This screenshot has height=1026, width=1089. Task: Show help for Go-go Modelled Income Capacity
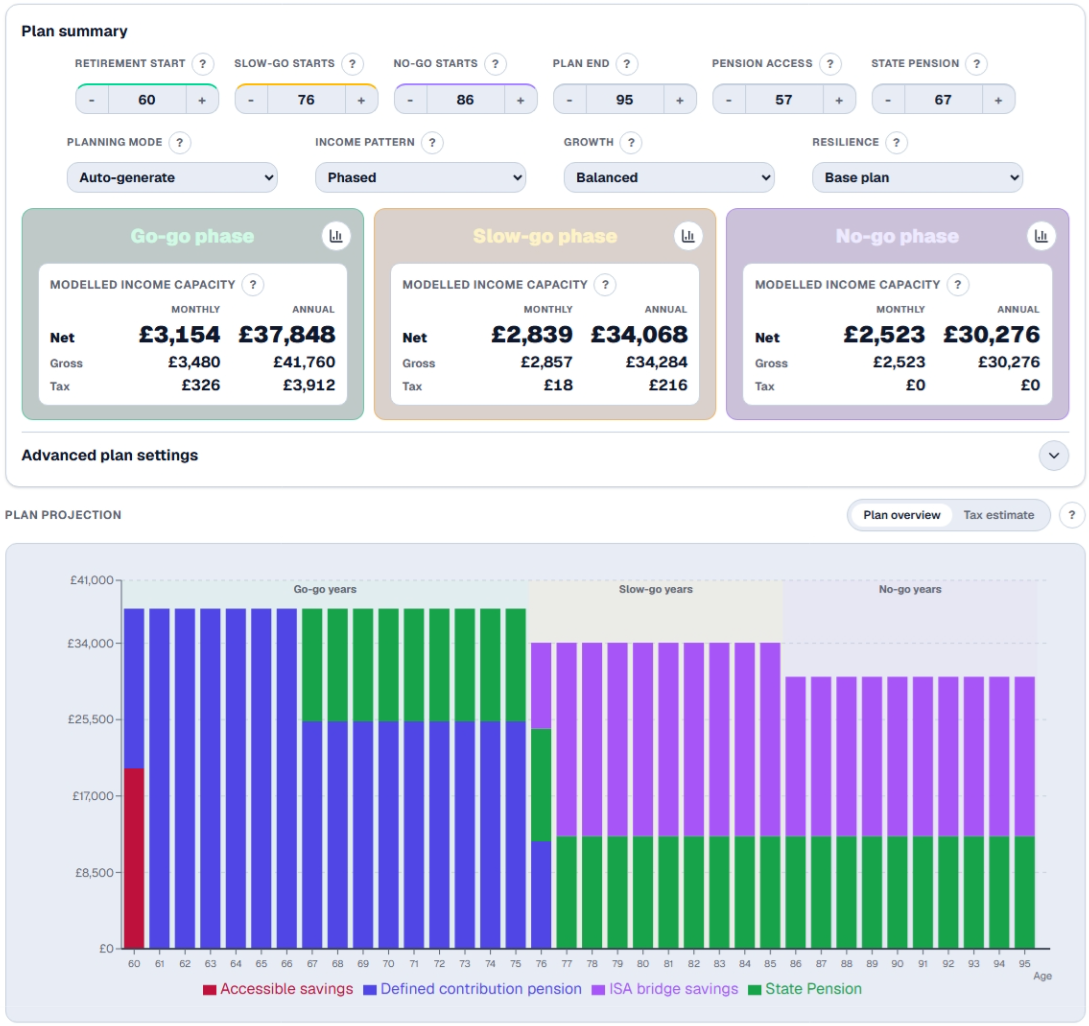coord(253,285)
